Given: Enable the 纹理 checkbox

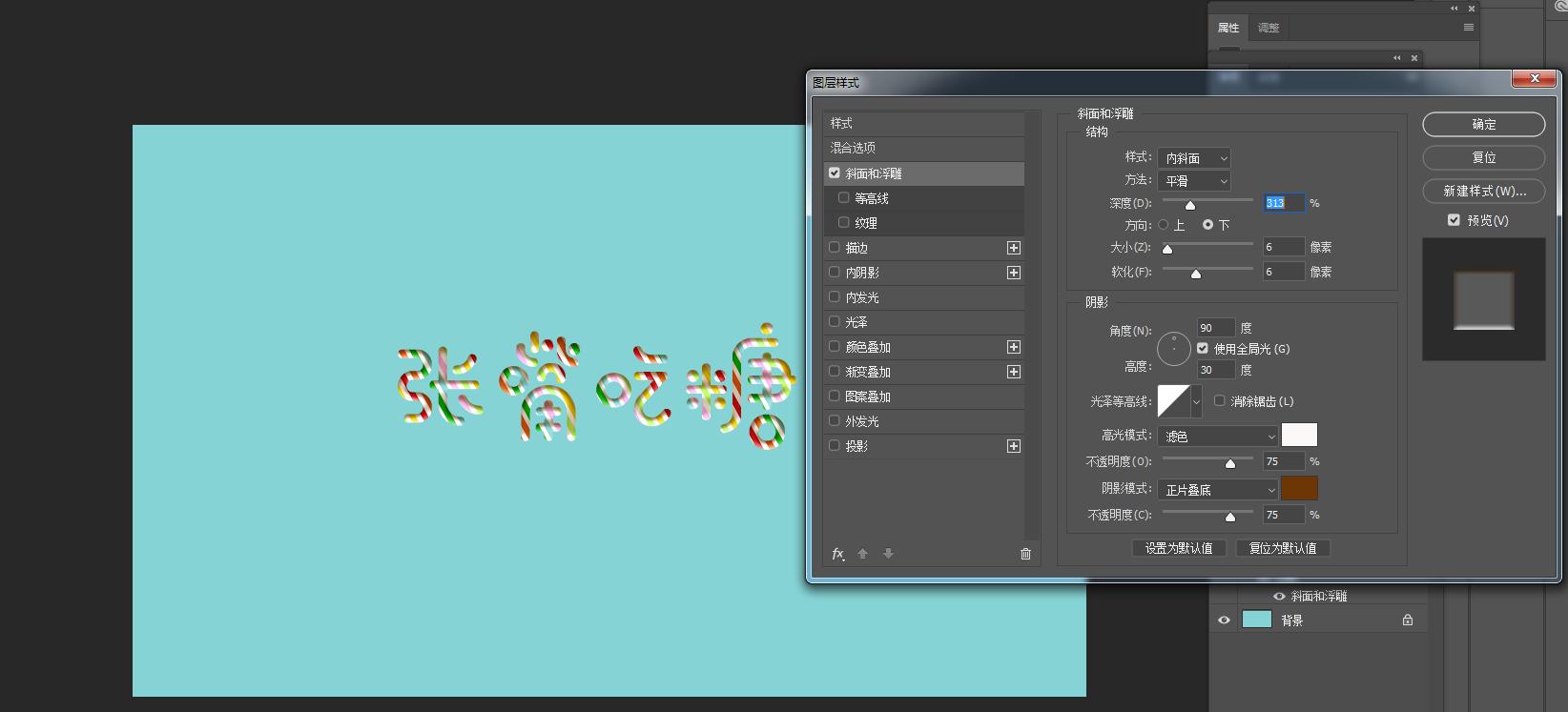Looking at the screenshot, I should coord(843,223).
